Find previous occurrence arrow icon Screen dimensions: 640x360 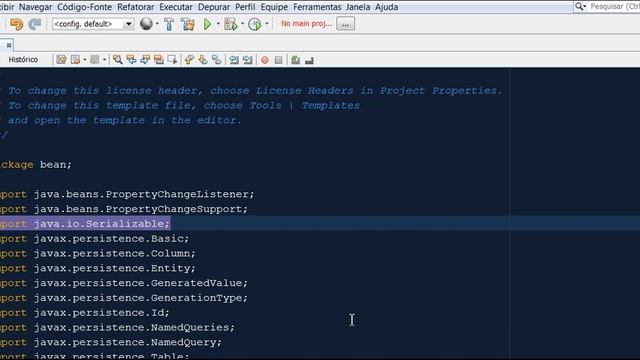(x=131, y=60)
